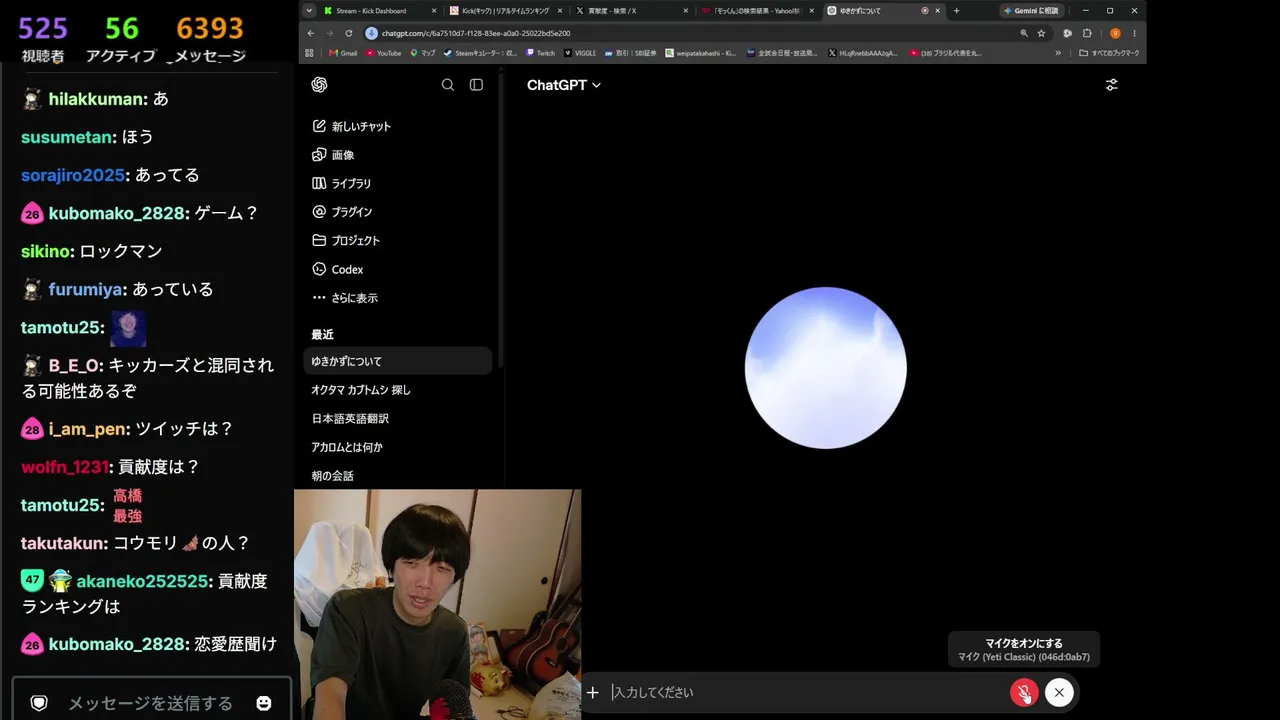Open the YouTube bookmark

pyautogui.click(x=383, y=53)
